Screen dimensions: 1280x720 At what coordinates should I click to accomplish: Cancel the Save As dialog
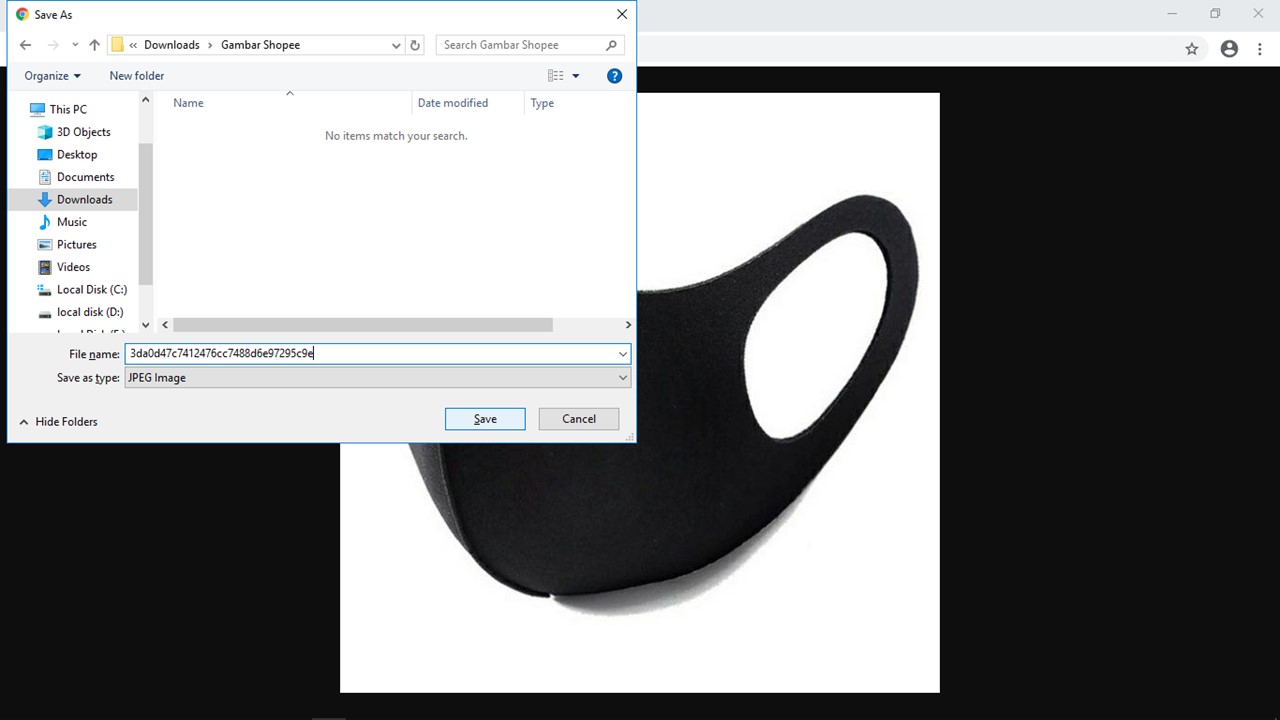[x=579, y=419]
